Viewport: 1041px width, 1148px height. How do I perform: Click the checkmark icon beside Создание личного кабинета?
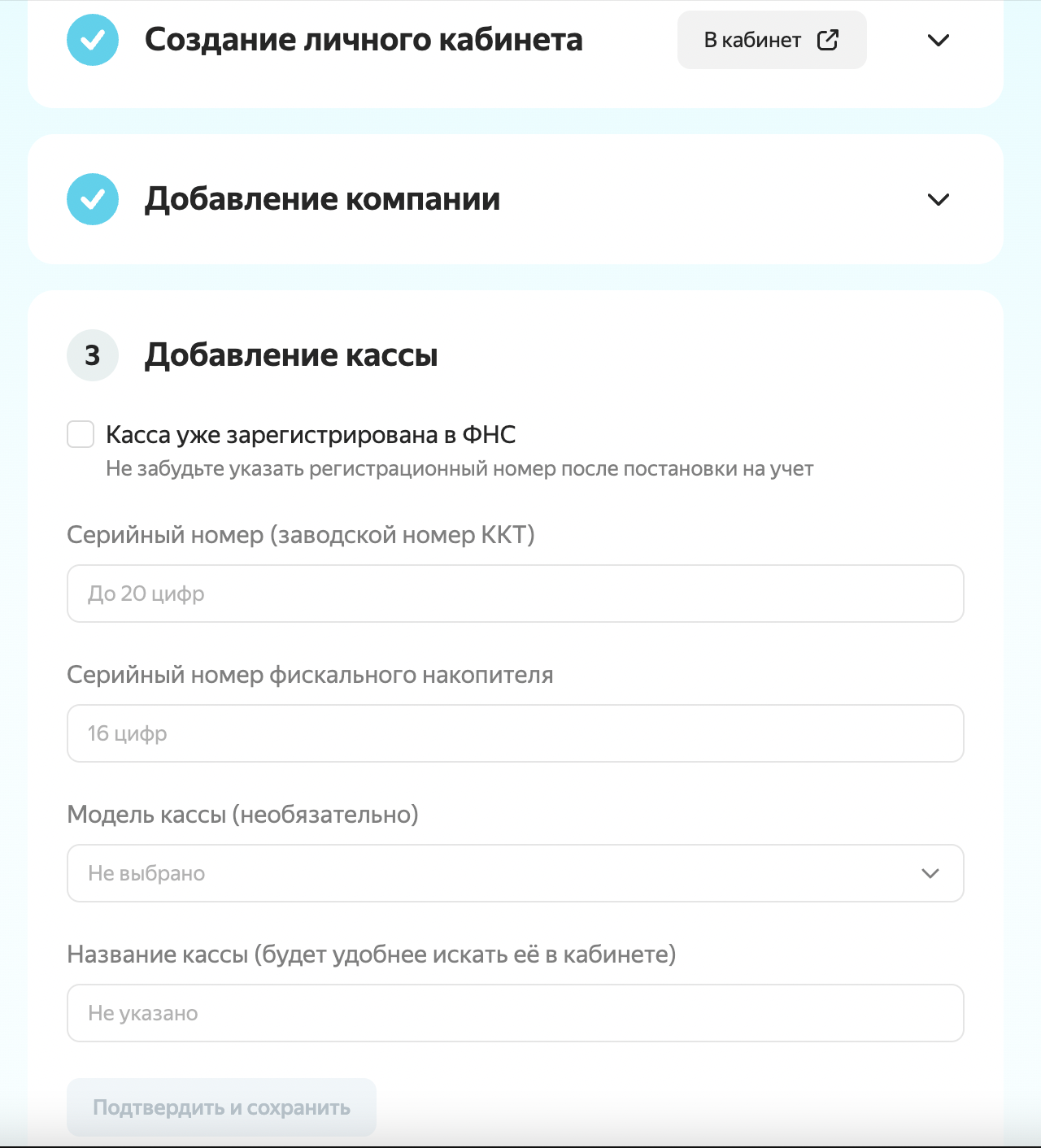(93, 40)
